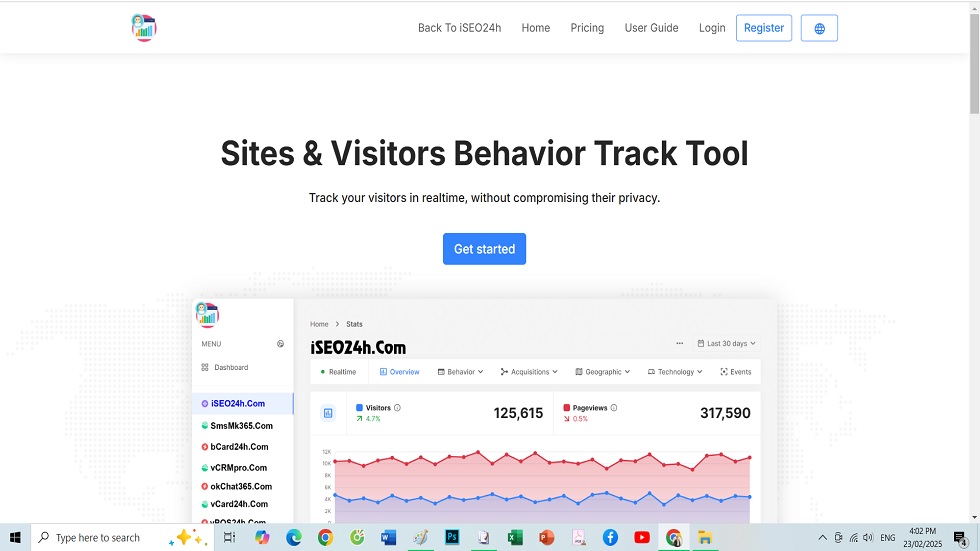
Task: Toggle the blue Visitors legend square
Action: [360, 408]
